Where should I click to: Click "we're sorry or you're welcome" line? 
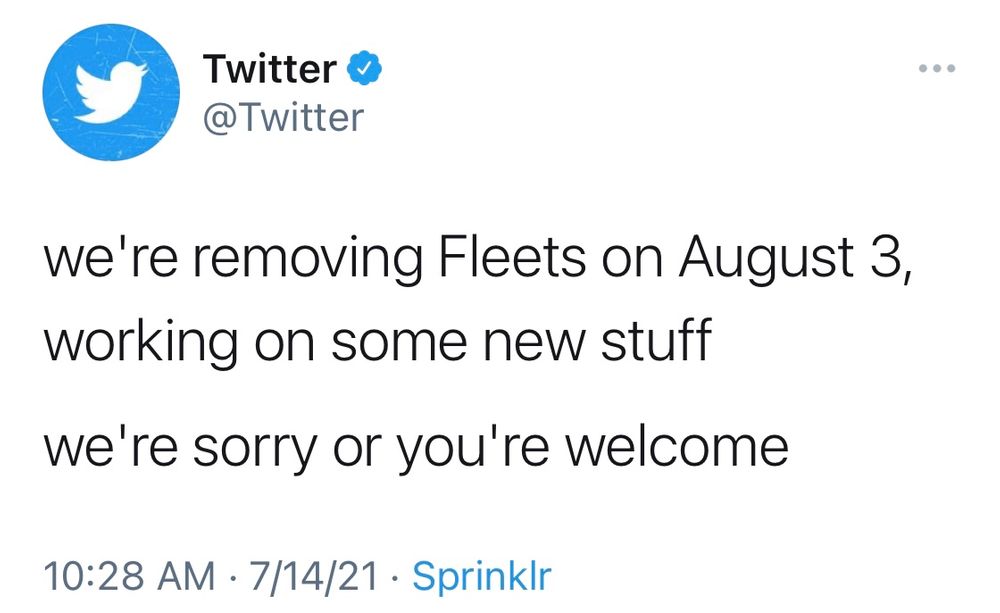point(415,446)
